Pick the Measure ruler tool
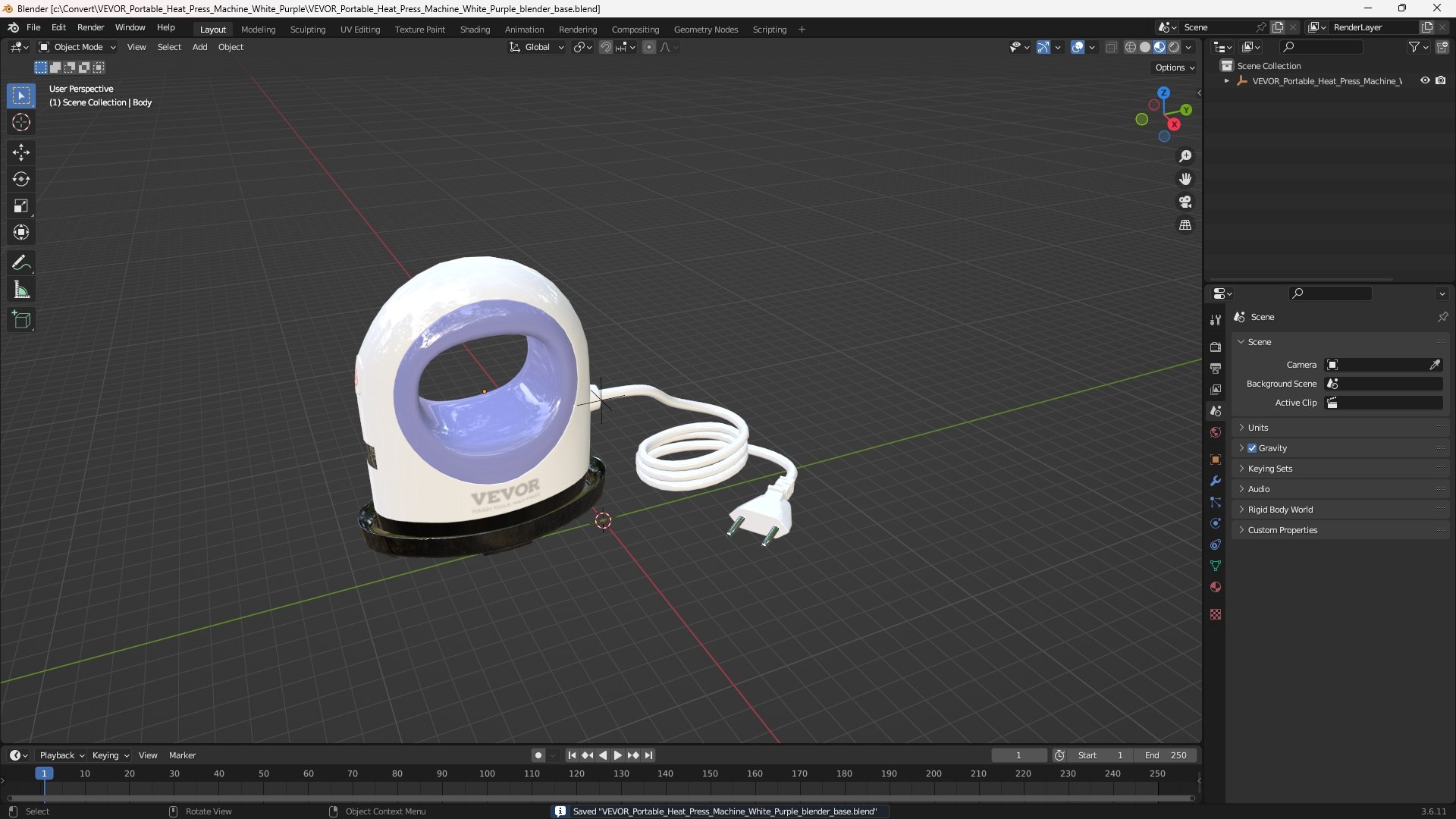Viewport: 1456px width, 819px height. coord(21,290)
